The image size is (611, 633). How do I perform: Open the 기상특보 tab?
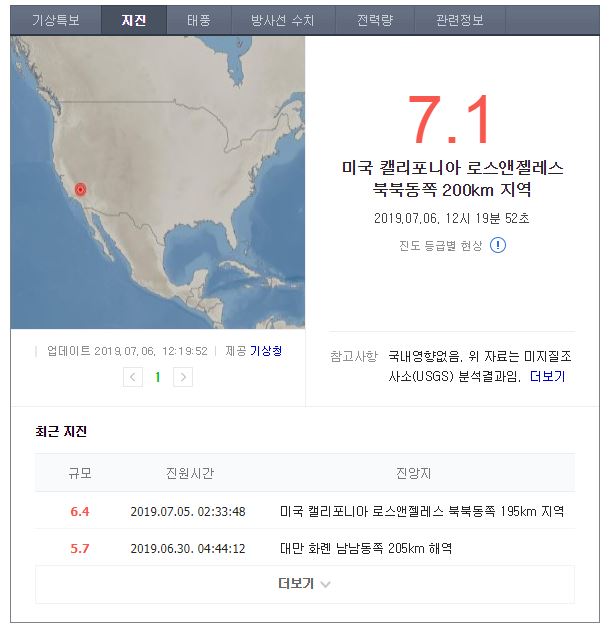tap(56, 20)
